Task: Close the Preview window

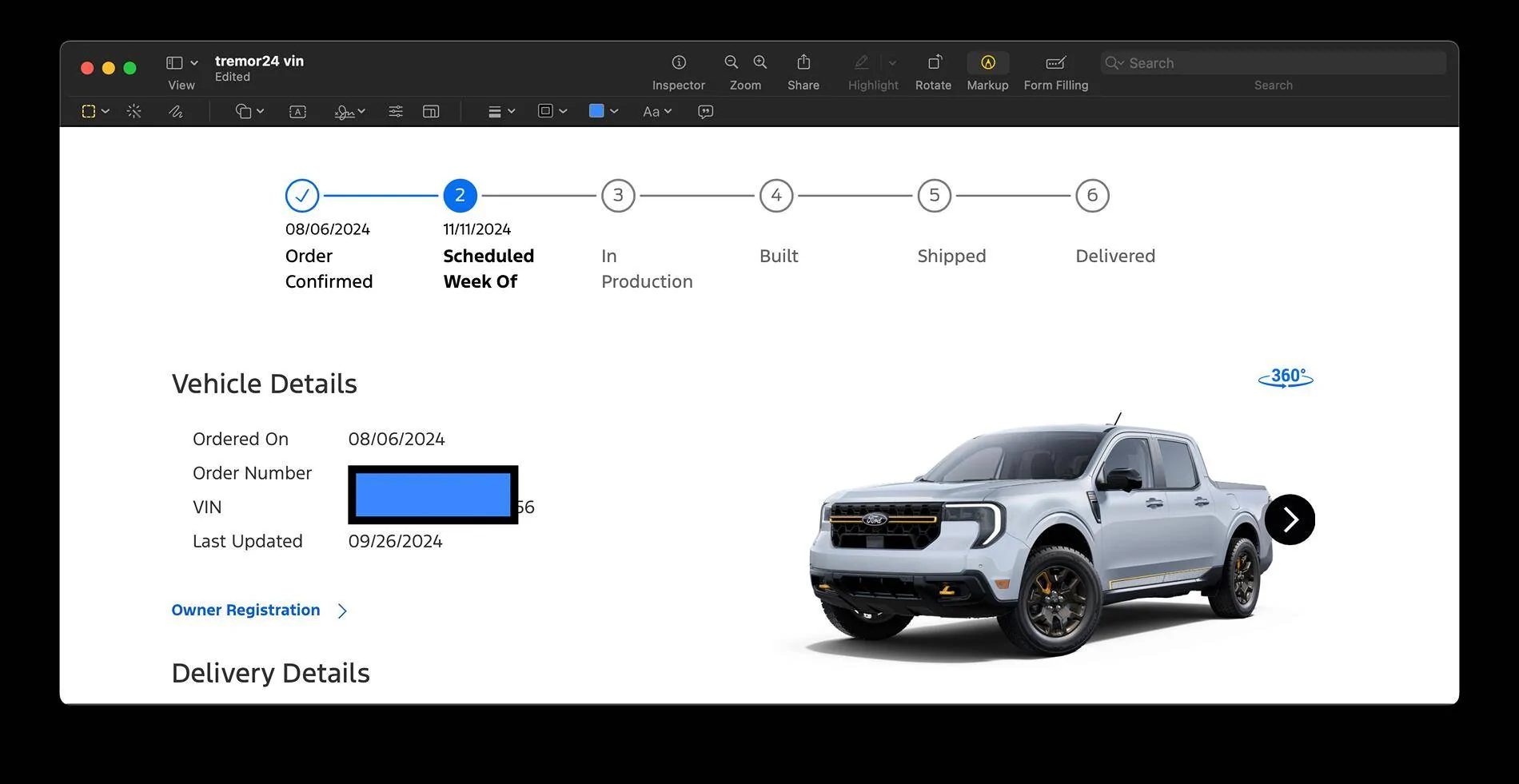Action: (x=87, y=68)
